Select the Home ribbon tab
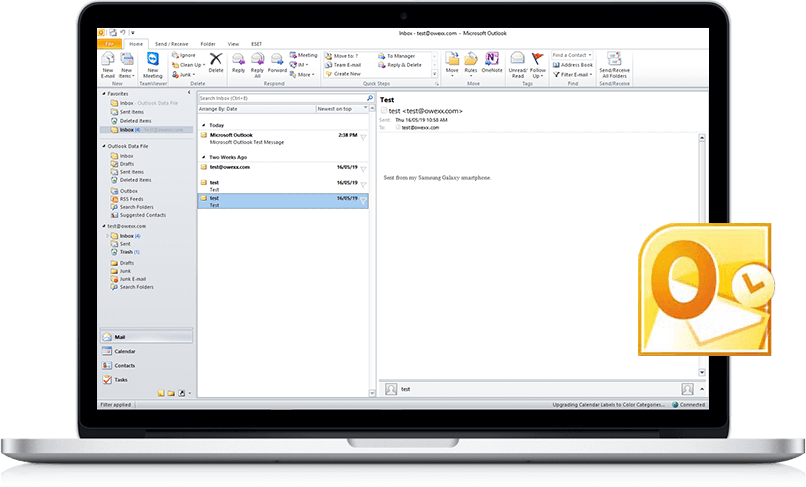 [136, 44]
